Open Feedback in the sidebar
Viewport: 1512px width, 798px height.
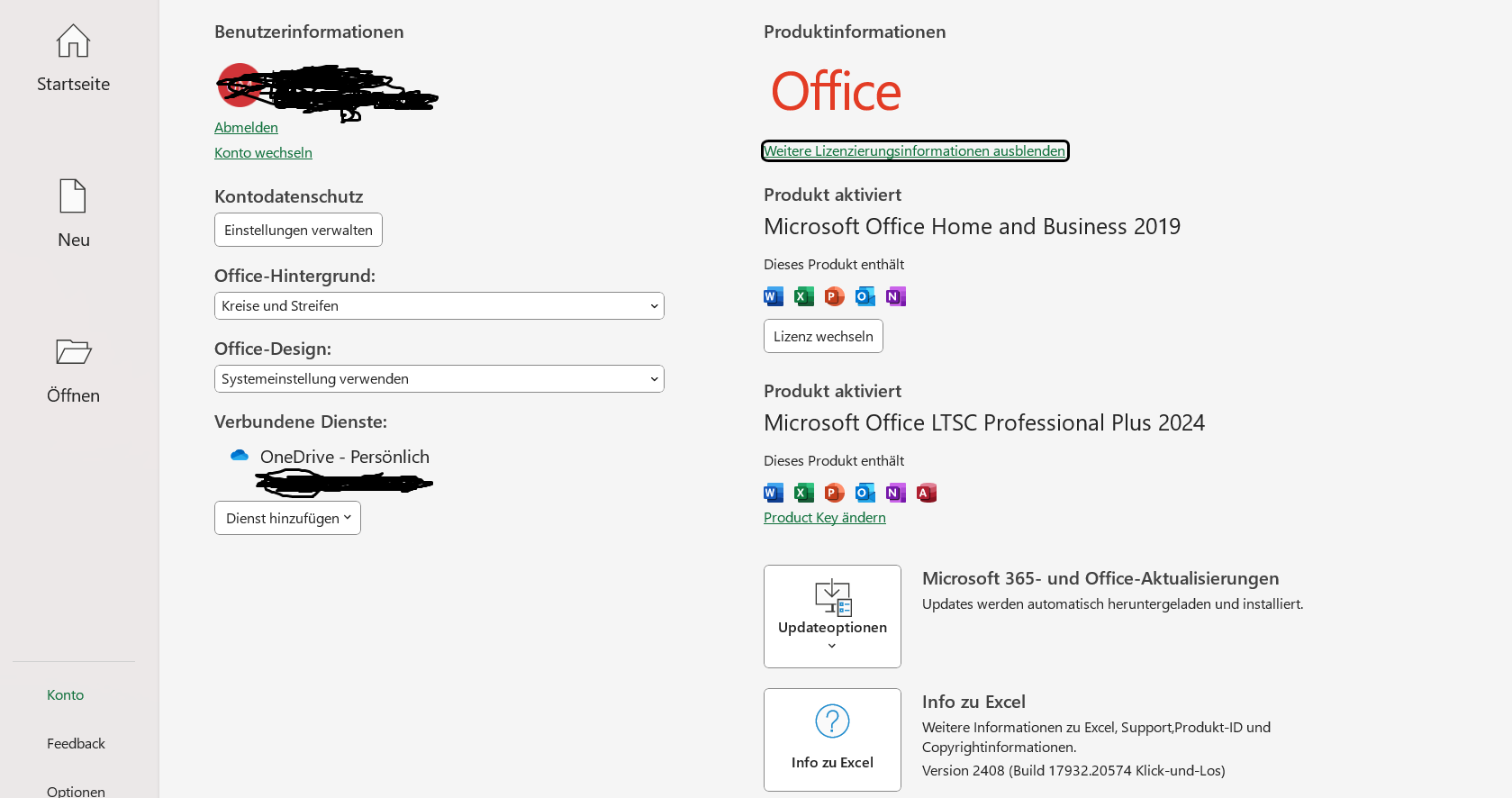[x=76, y=743]
